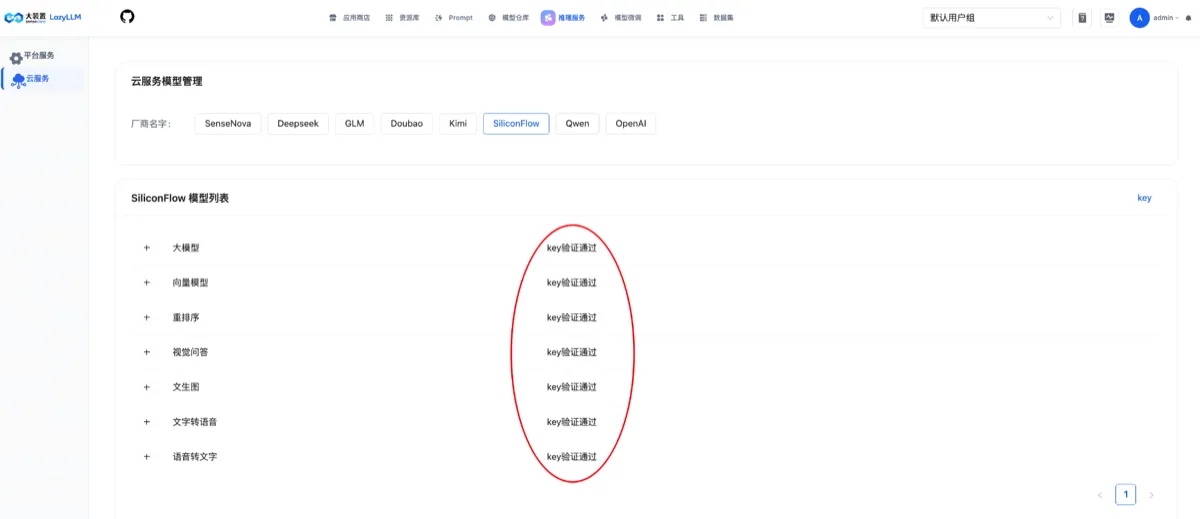Click the next page arrow
Image resolution: width=1200 pixels, height=519 pixels.
pos(1151,495)
